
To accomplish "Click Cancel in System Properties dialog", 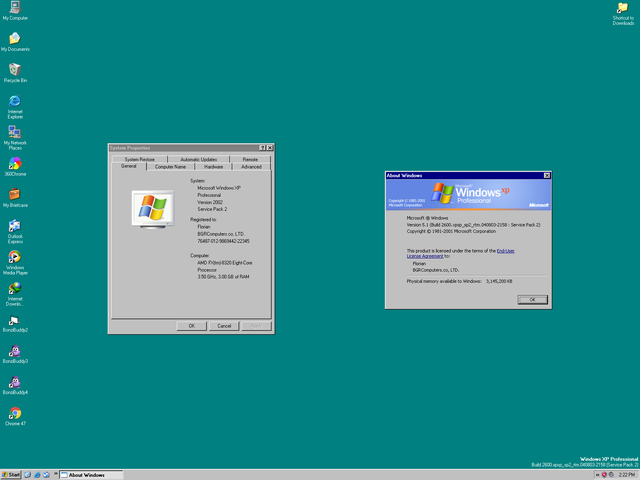I will pyautogui.click(x=224, y=326).
